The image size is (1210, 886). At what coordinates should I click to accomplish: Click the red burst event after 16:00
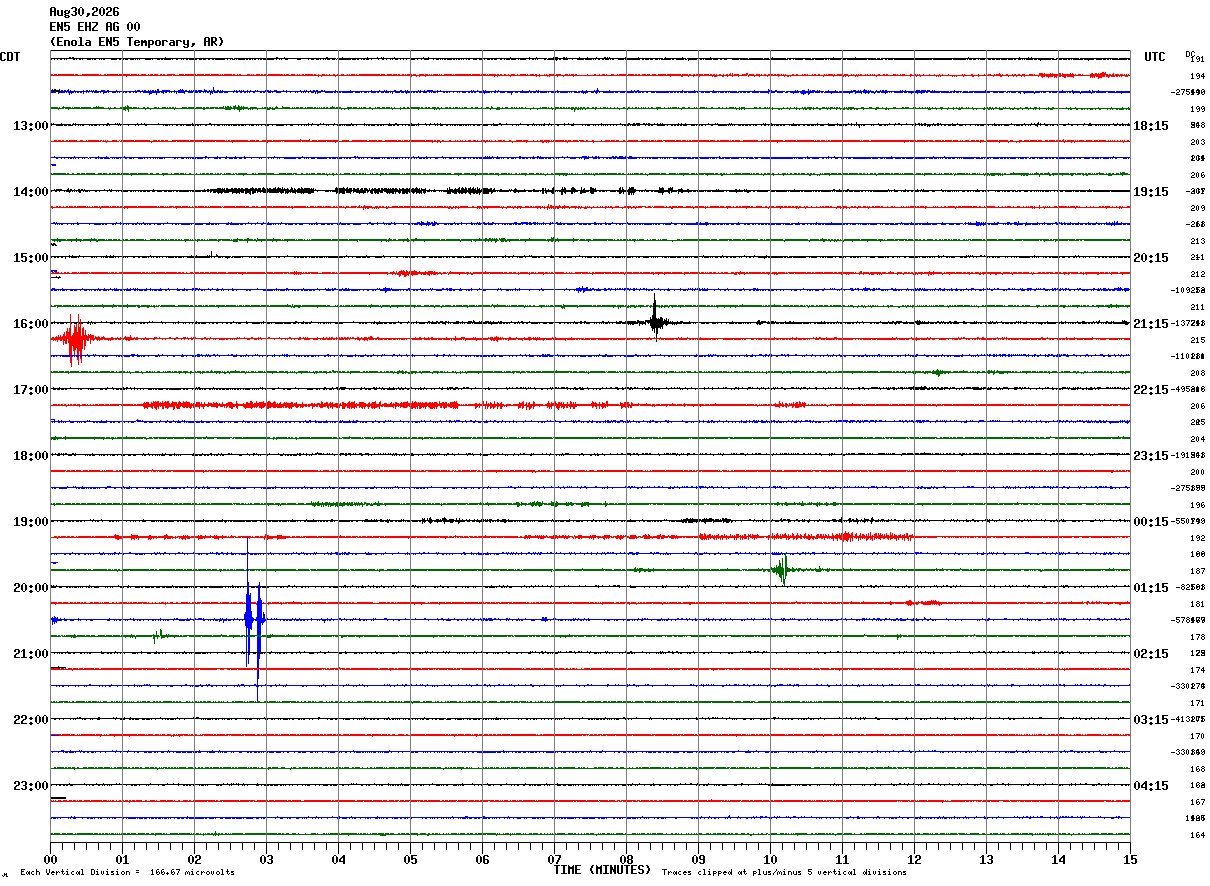[x=75, y=339]
